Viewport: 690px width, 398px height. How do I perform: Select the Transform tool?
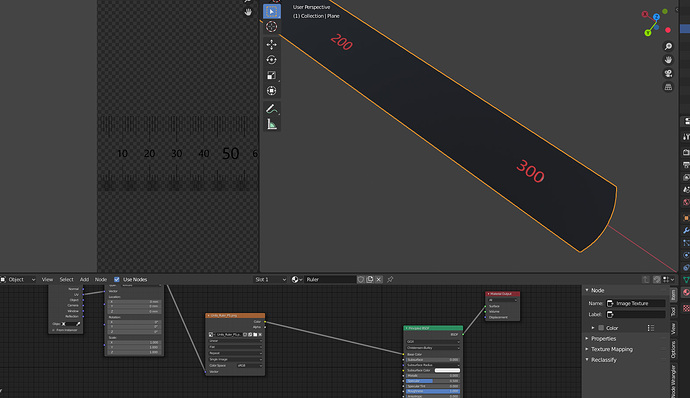pyautogui.click(x=272, y=91)
